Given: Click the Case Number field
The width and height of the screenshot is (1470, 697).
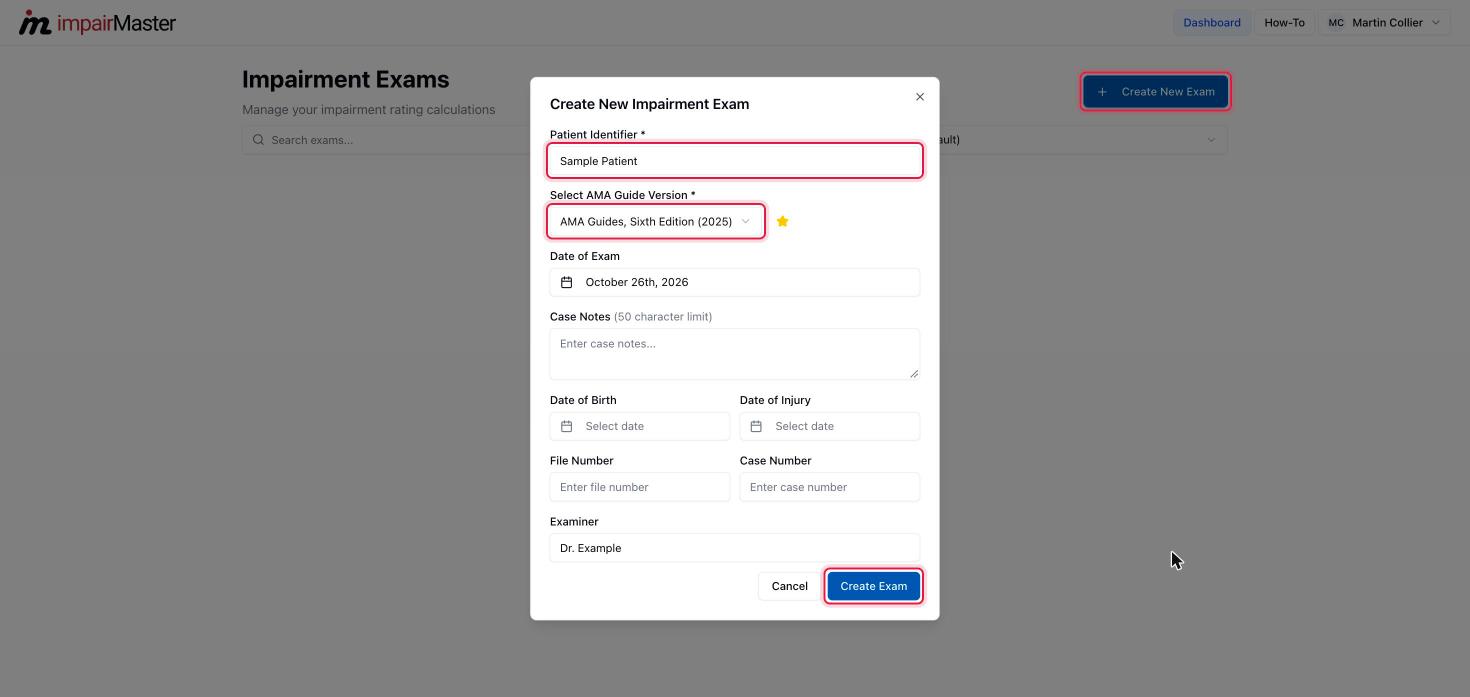Looking at the screenshot, I should tap(830, 487).
